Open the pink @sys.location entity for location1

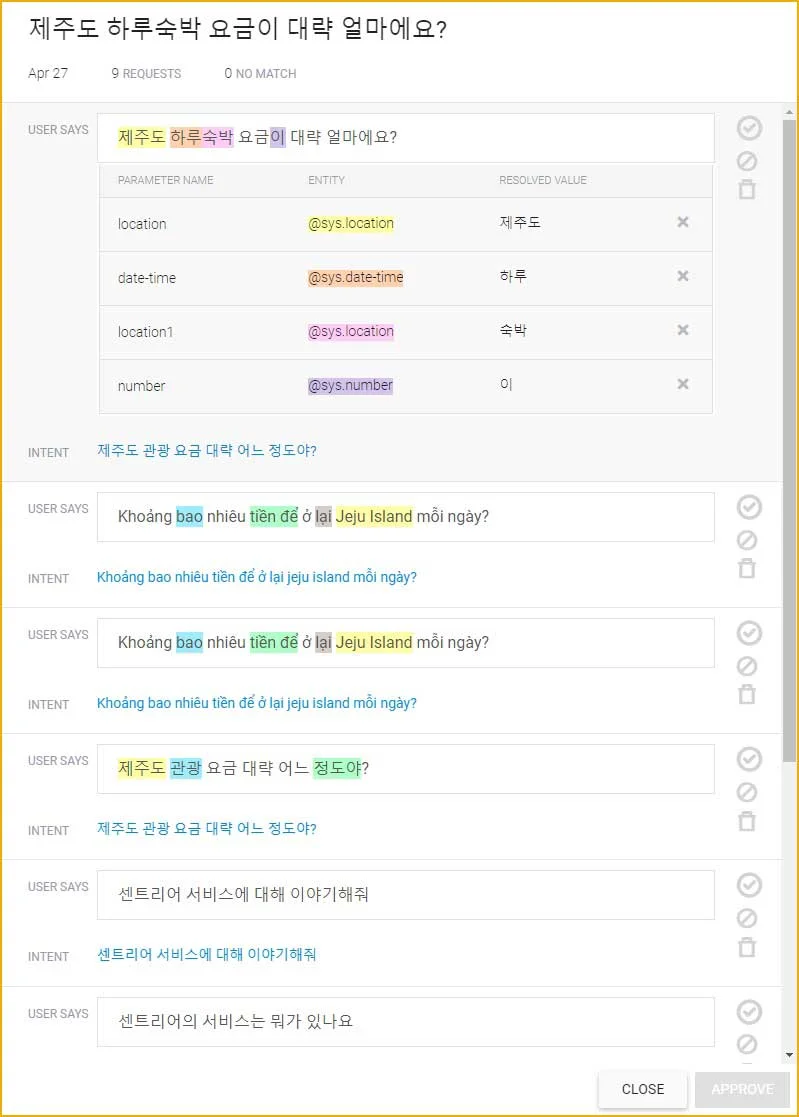pos(350,331)
